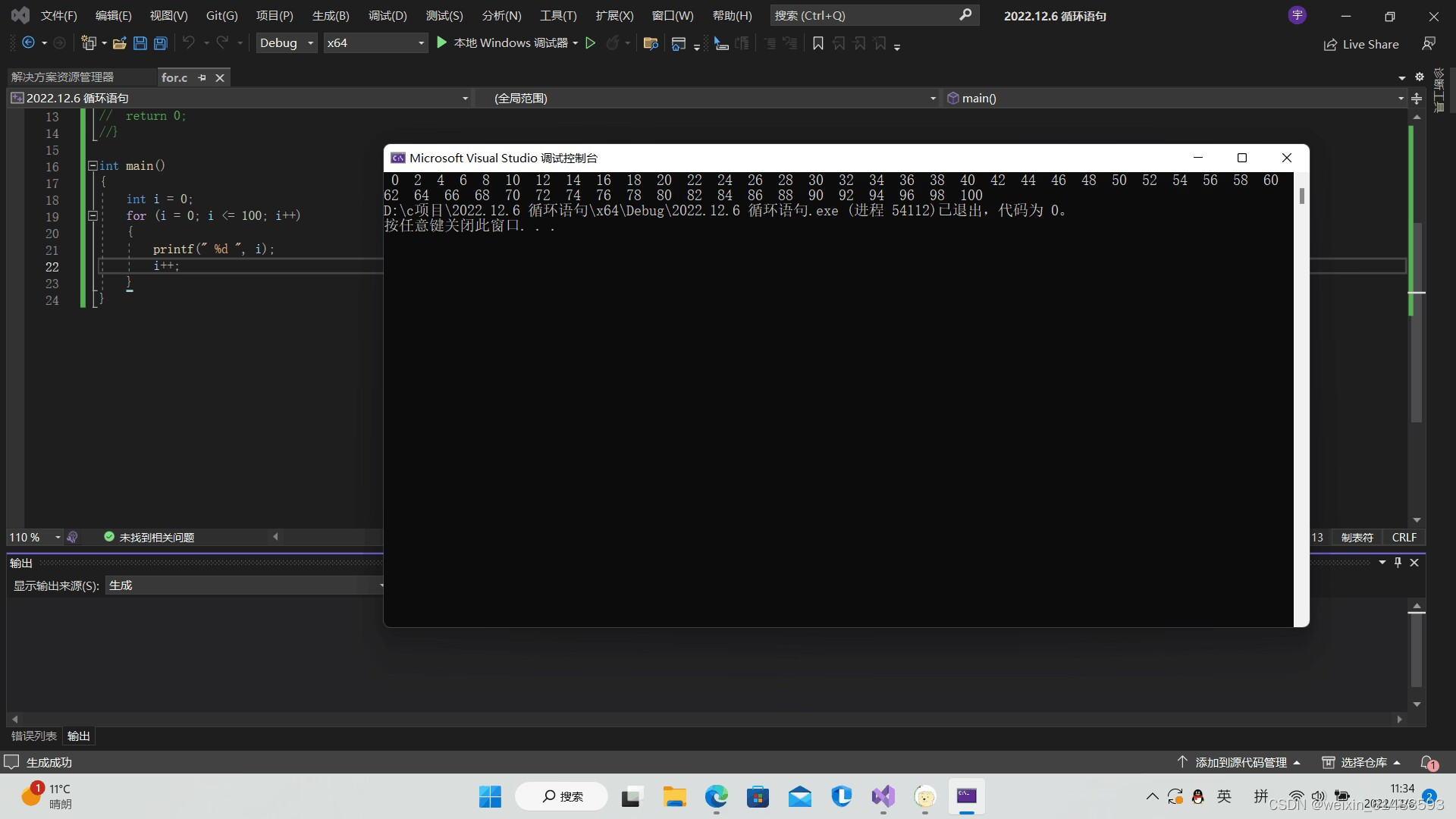Image resolution: width=1456 pixels, height=819 pixels.
Task: Open the 调试(D) menu
Action: 388,15
